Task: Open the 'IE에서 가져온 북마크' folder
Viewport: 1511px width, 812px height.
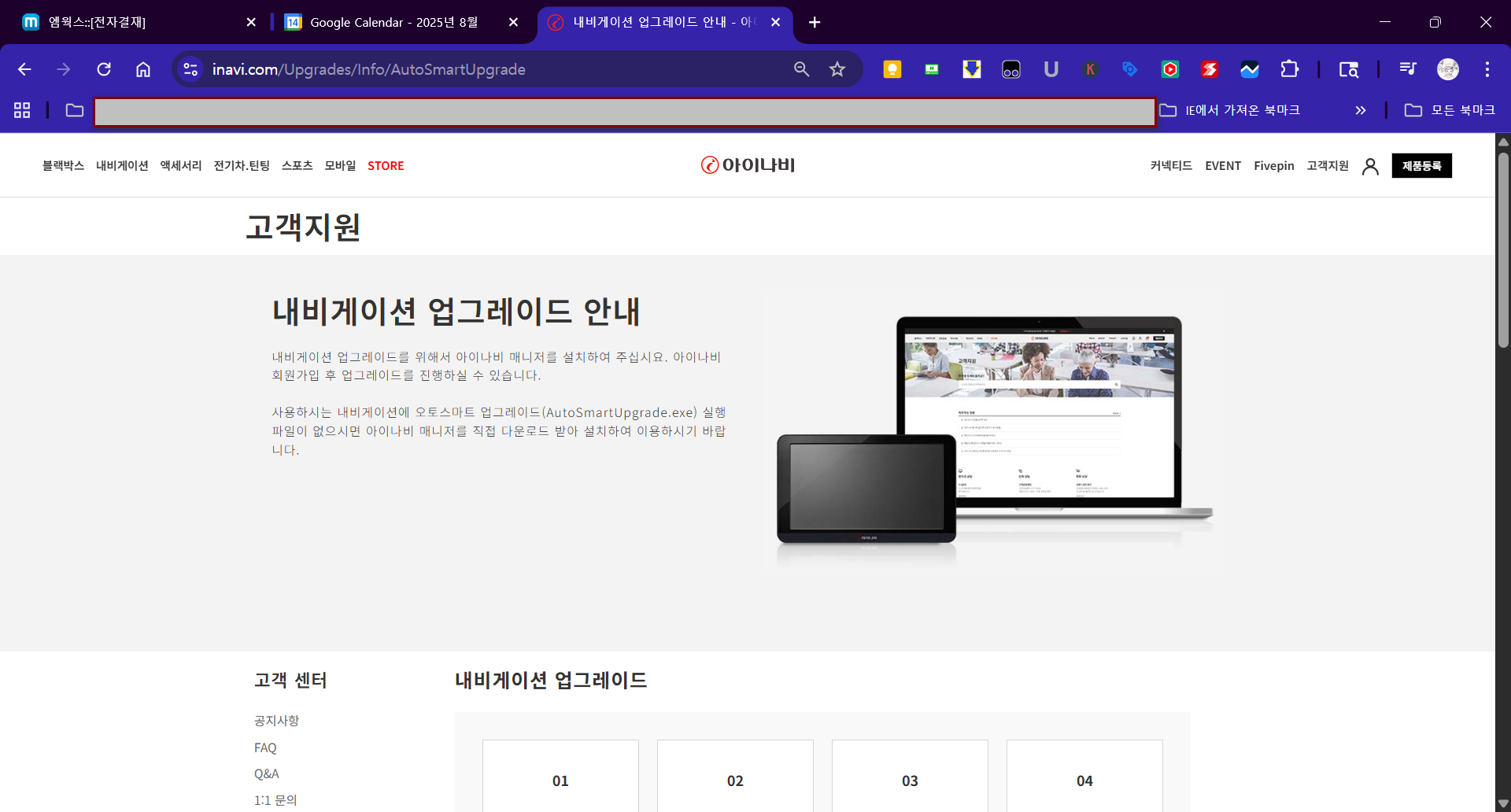Action: point(1229,110)
